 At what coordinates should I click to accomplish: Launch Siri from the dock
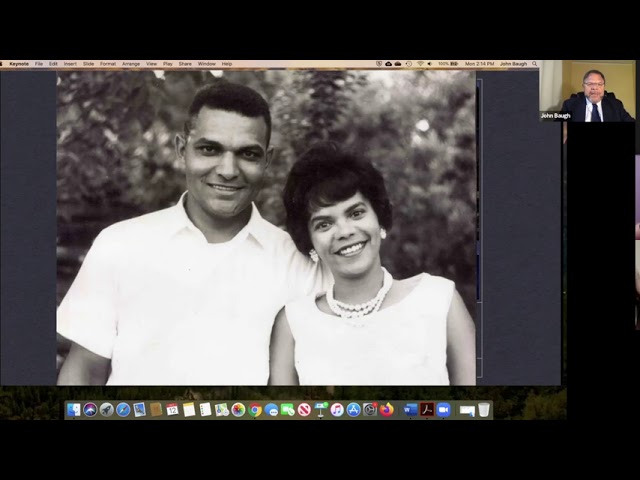click(90, 410)
